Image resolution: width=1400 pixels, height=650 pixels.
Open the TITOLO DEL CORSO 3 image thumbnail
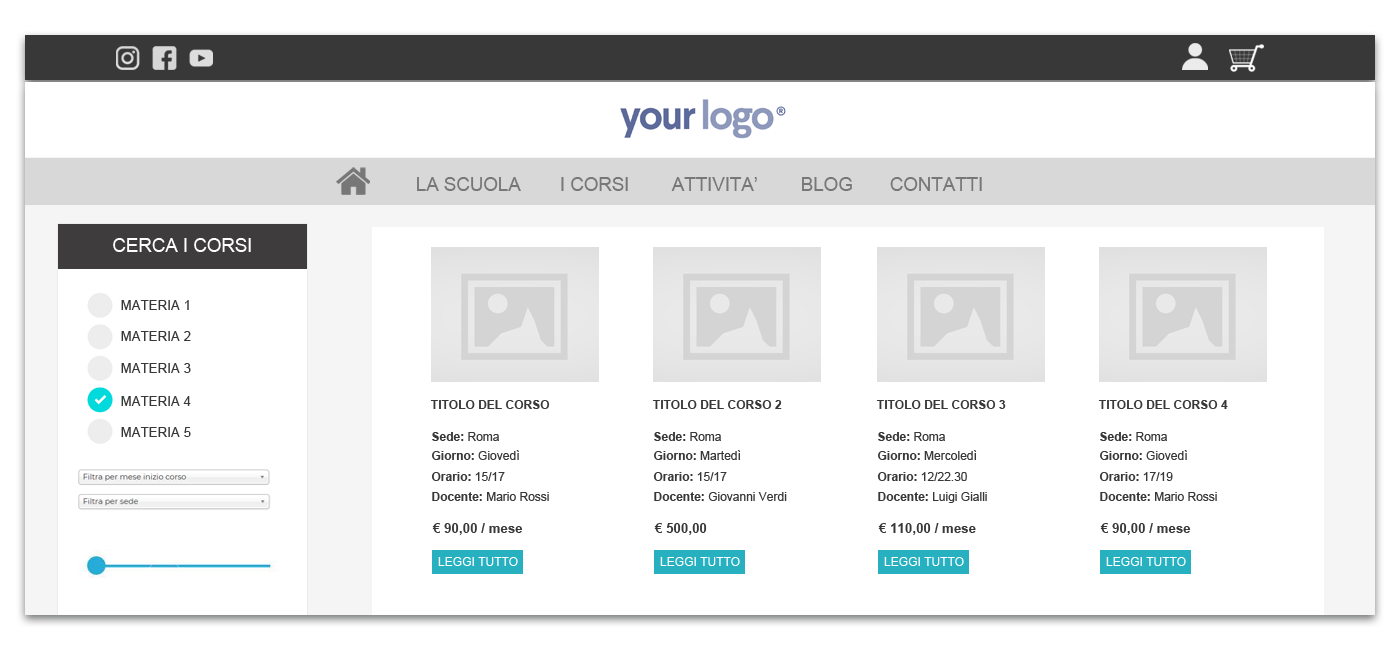[x=961, y=314]
